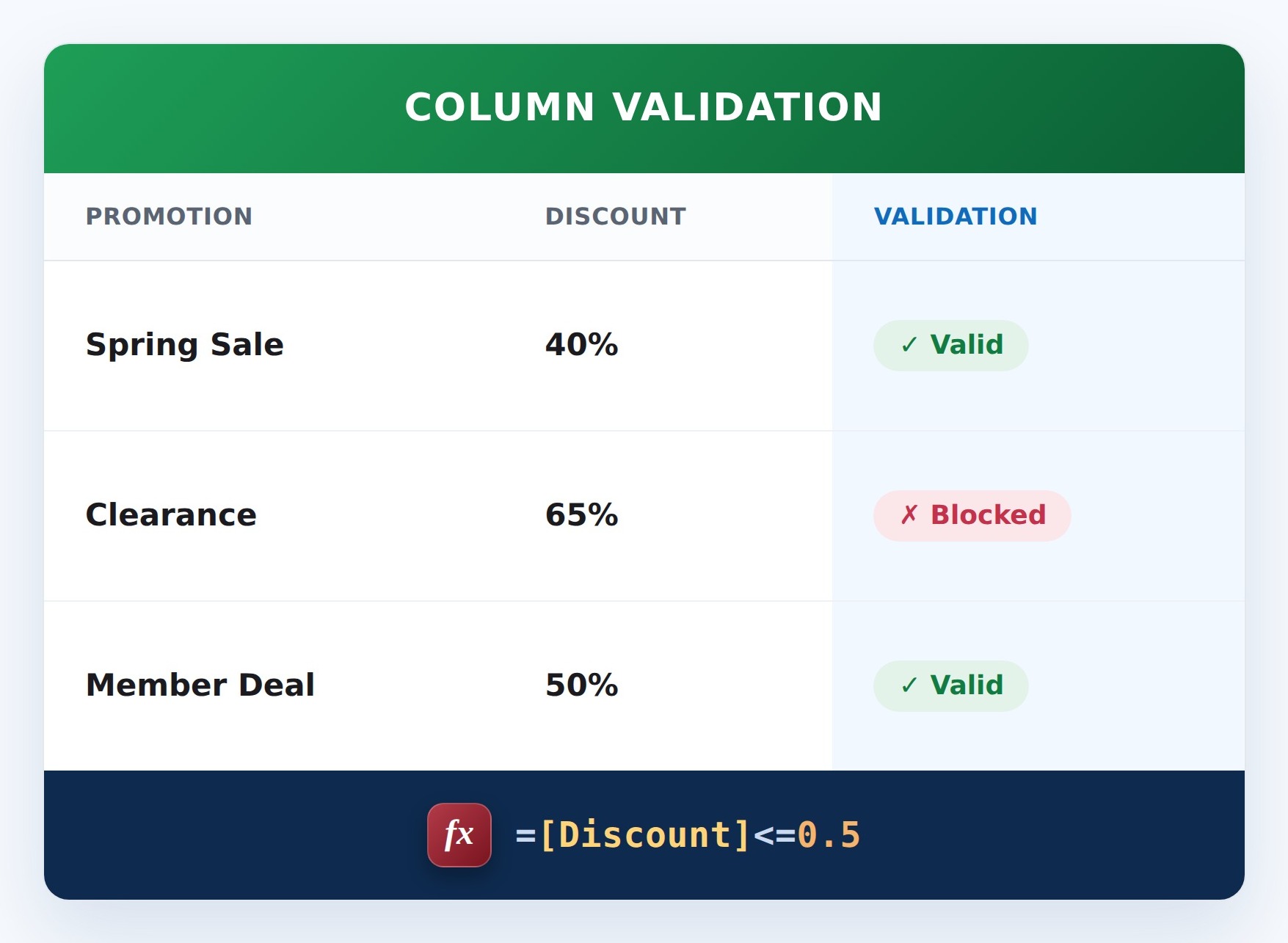
Task: Click the fx formula icon
Action: pyautogui.click(x=459, y=835)
